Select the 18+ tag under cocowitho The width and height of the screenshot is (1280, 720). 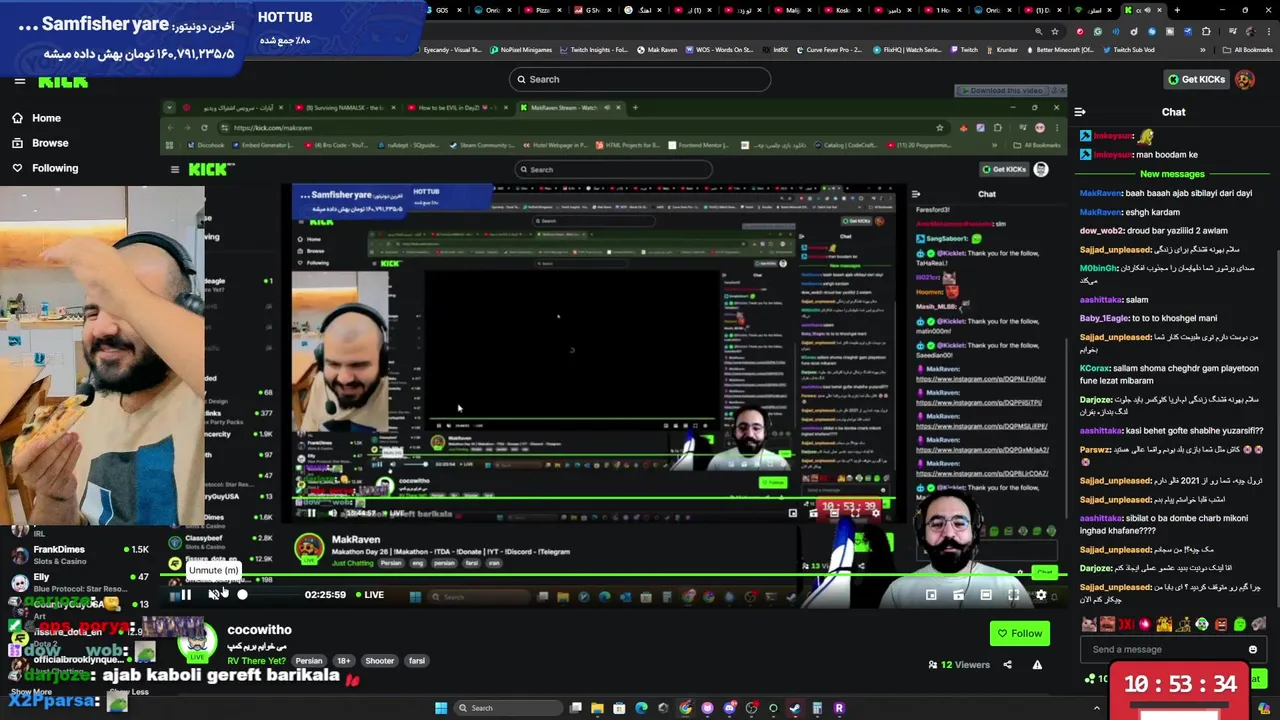point(344,661)
